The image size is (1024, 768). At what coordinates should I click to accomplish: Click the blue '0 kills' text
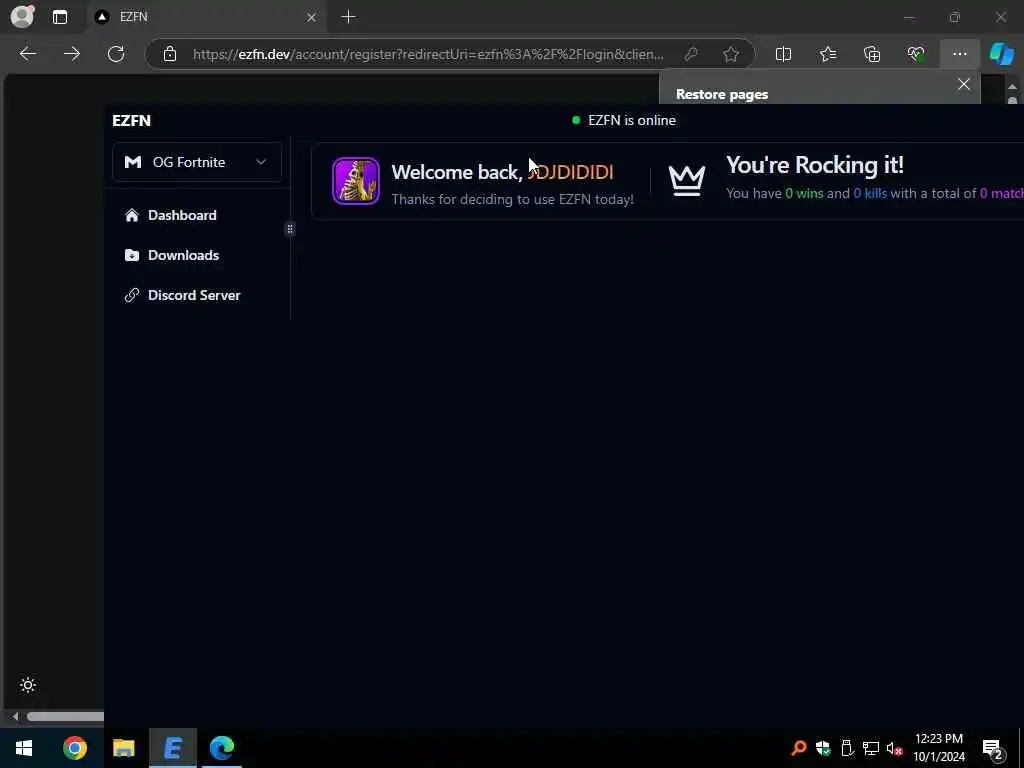pyautogui.click(x=870, y=193)
